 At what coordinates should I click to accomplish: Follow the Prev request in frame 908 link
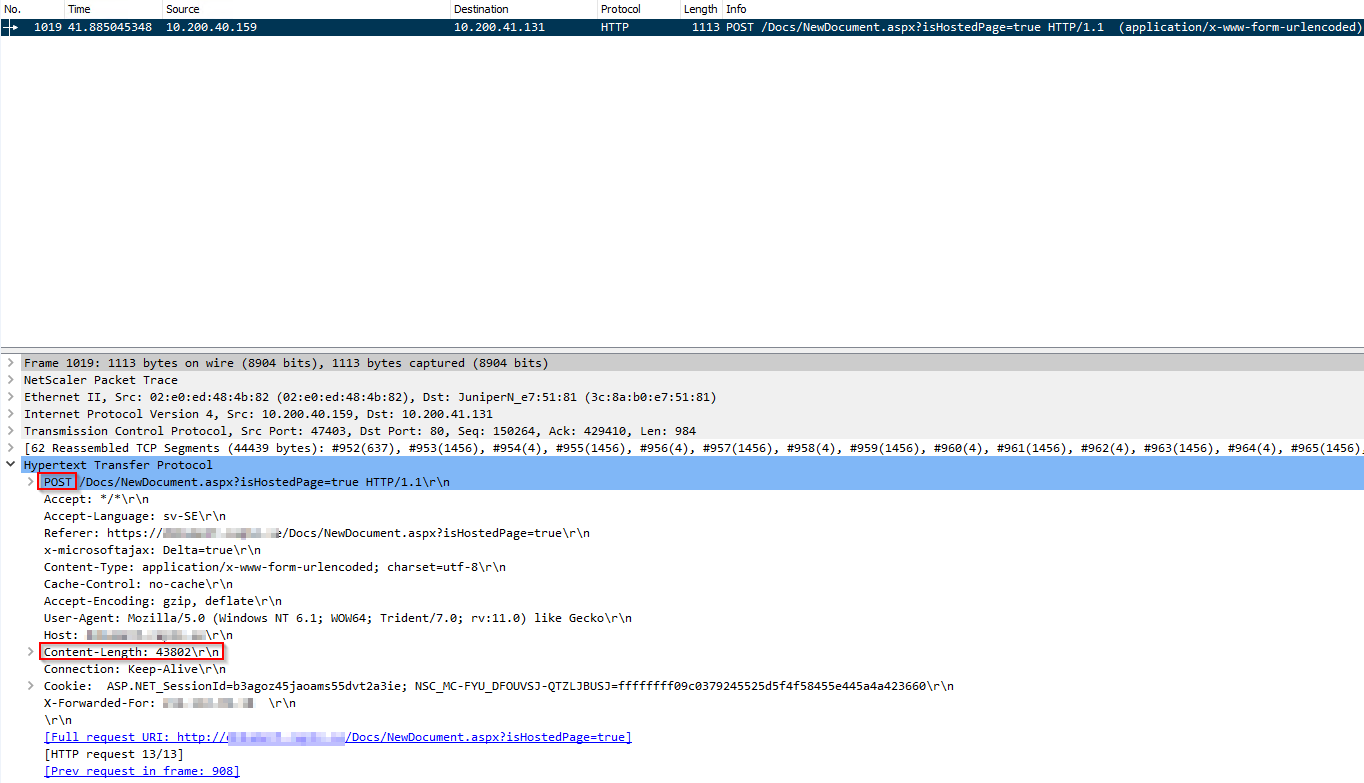(x=141, y=771)
